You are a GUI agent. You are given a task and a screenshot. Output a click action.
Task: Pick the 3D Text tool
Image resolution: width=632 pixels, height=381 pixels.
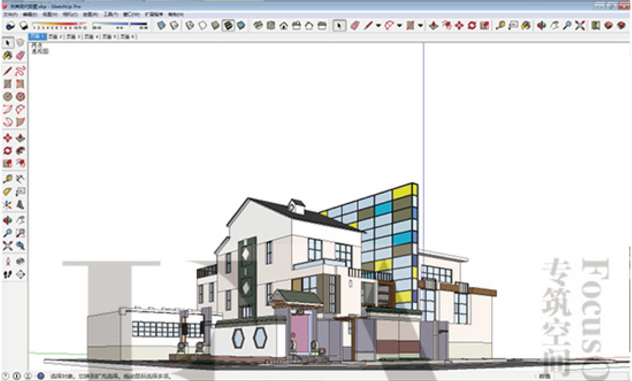[x=20, y=205]
